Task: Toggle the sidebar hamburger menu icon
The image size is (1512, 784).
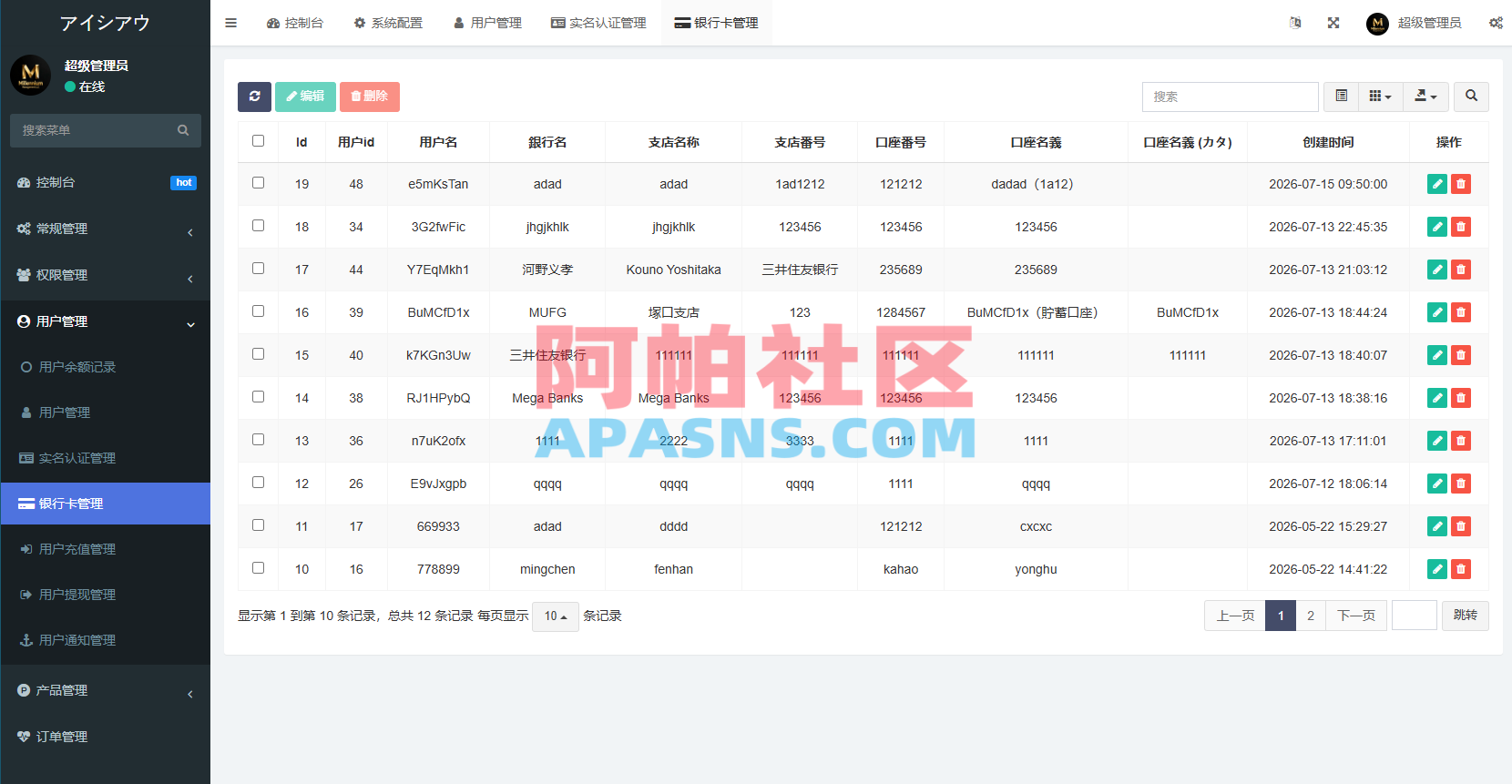Action: (x=230, y=23)
